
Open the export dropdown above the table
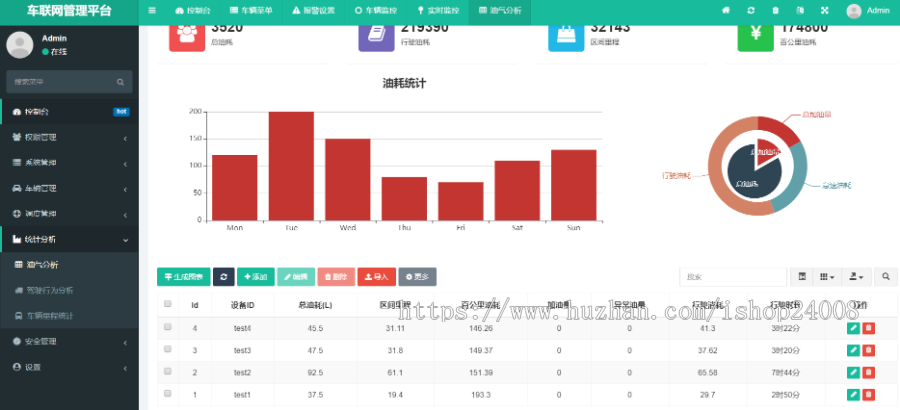(x=856, y=277)
